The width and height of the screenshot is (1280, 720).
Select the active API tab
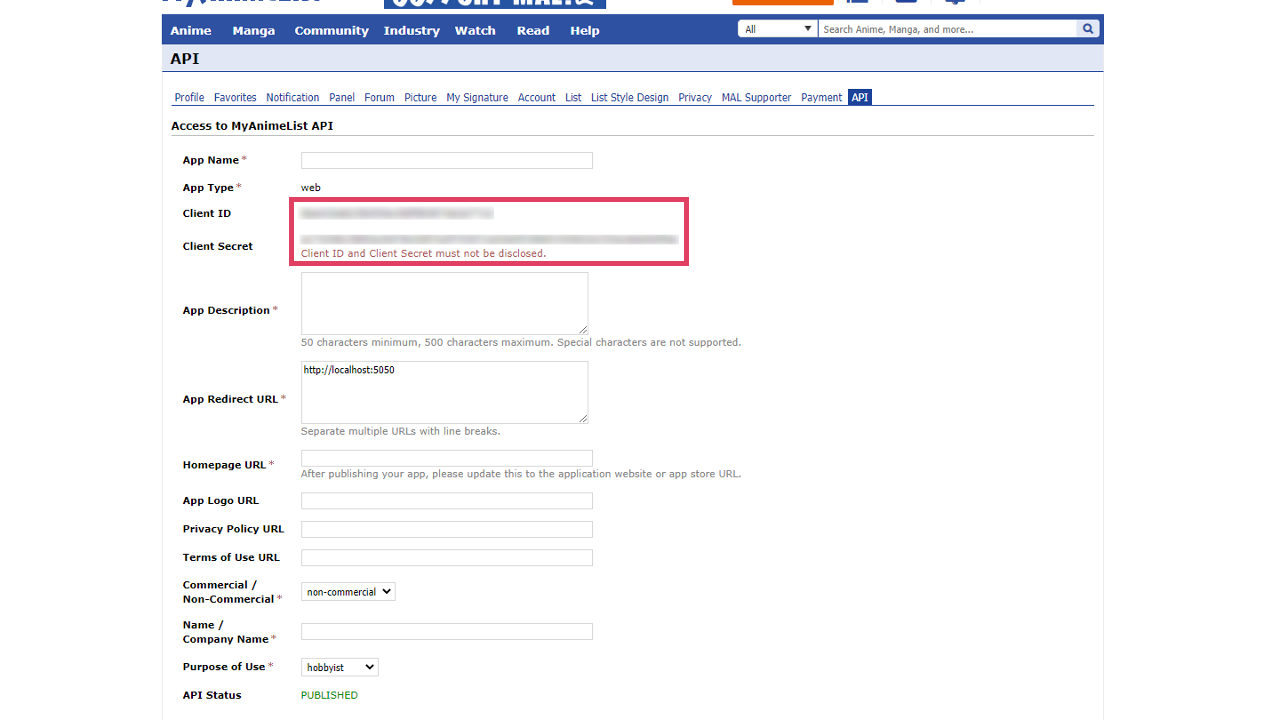click(860, 97)
